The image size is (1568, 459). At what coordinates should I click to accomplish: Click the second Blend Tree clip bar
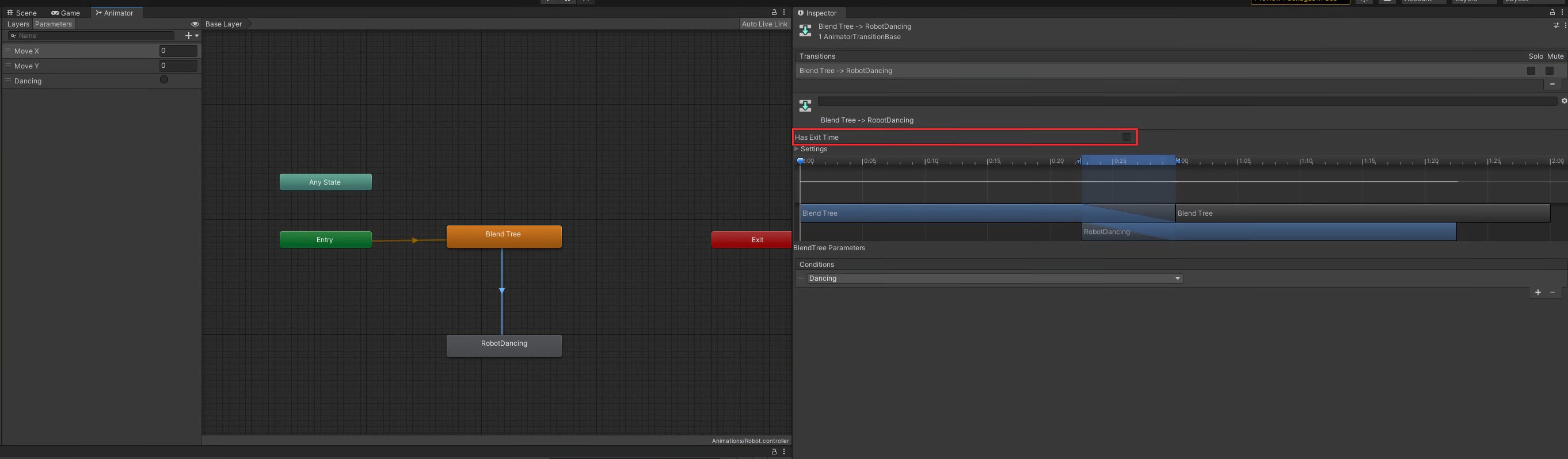[1363, 213]
